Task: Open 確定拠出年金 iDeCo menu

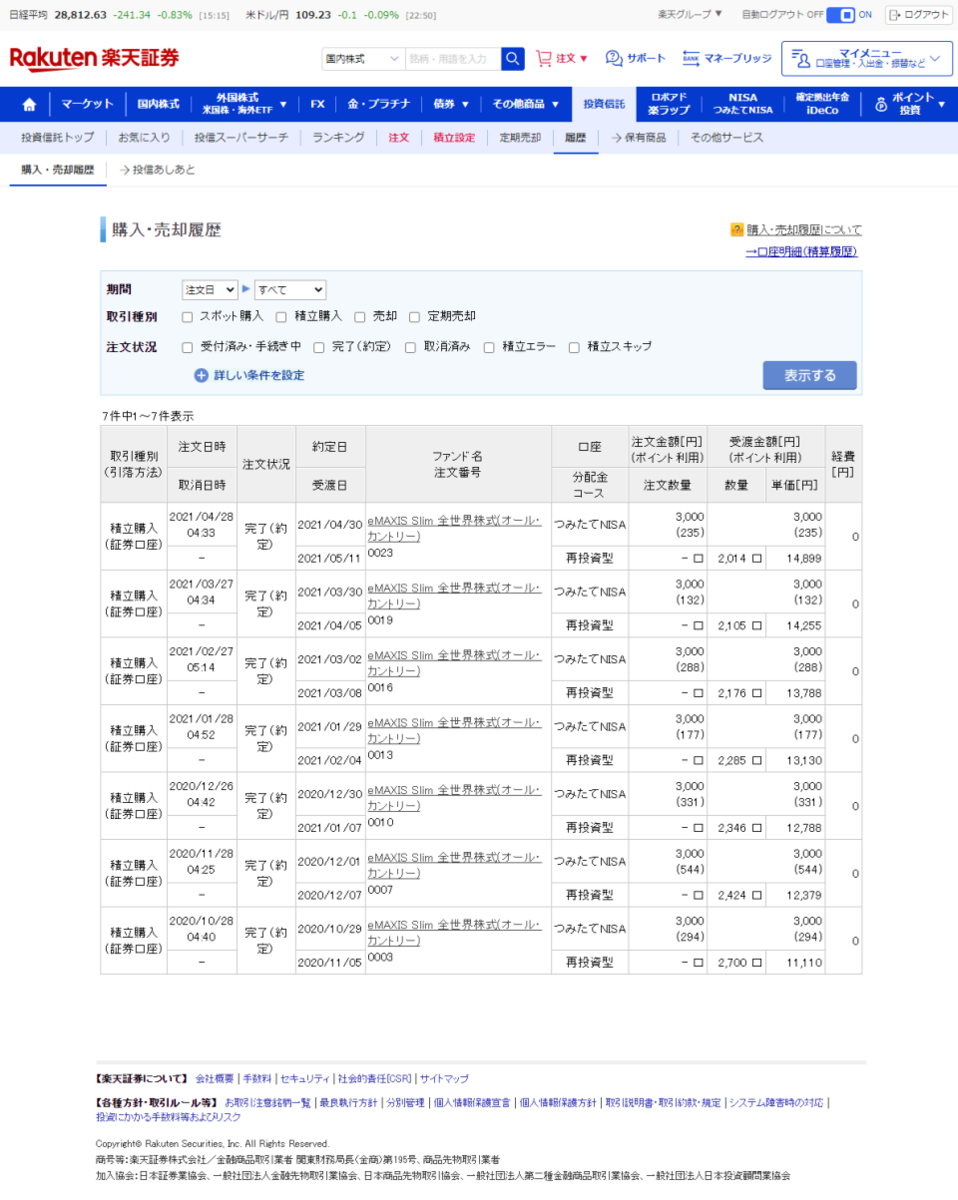Action: 822,104
